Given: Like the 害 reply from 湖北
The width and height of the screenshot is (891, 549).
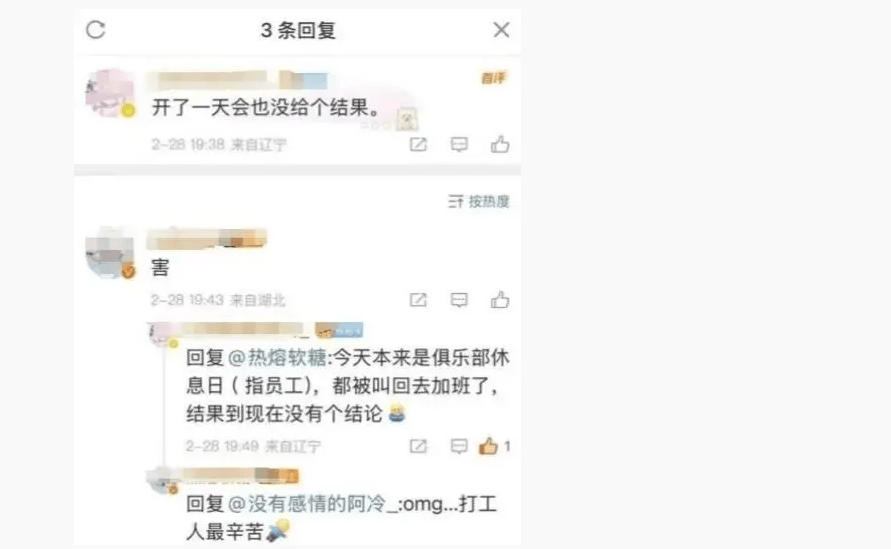Looking at the screenshot, I should [500, 300].
